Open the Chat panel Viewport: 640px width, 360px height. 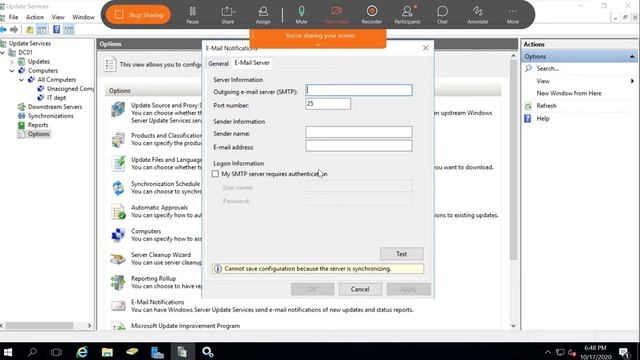click(x=442, y=15)
